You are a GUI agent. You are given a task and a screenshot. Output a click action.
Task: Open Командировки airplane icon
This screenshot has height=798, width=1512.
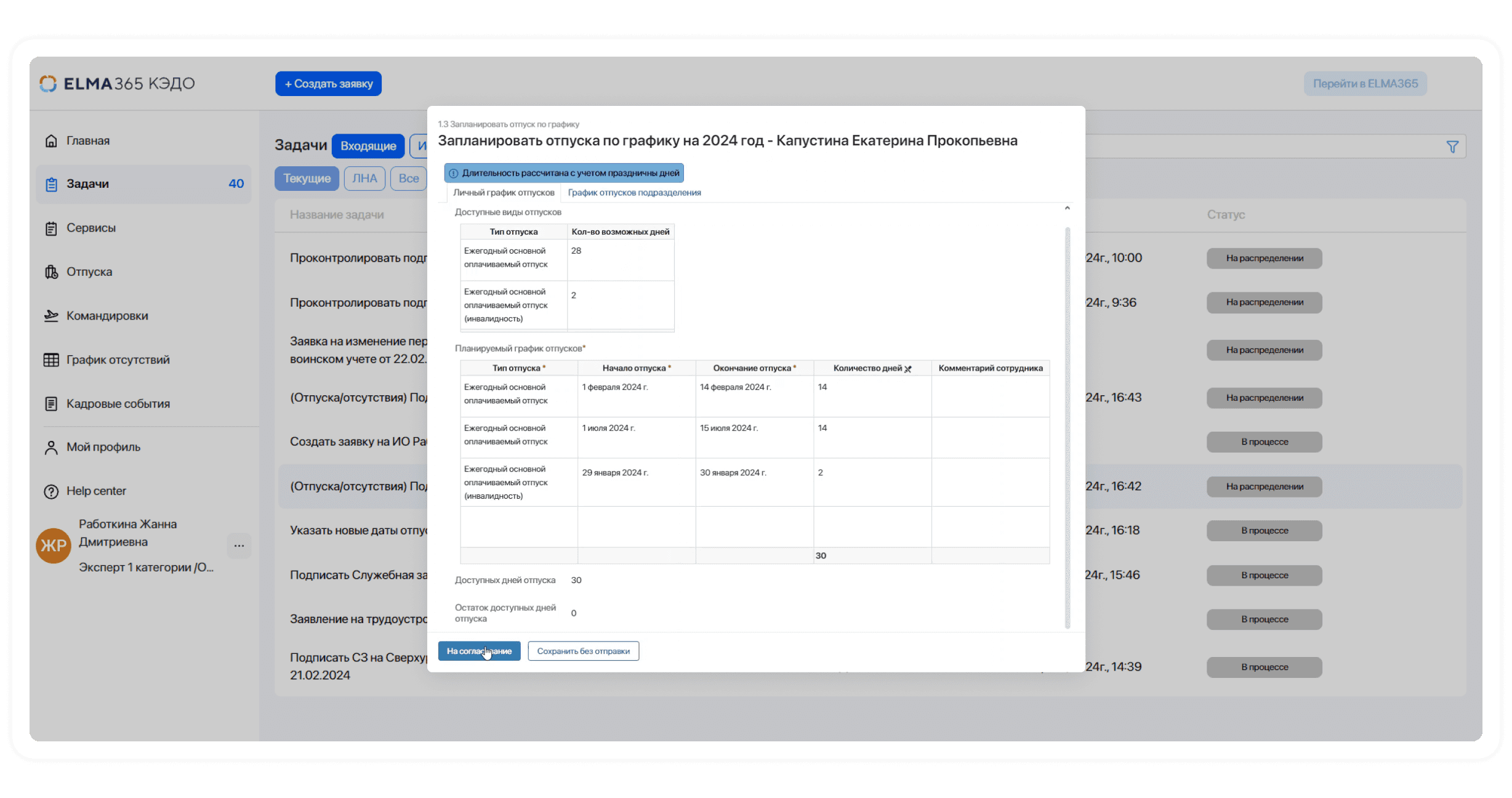pos(52,316)
